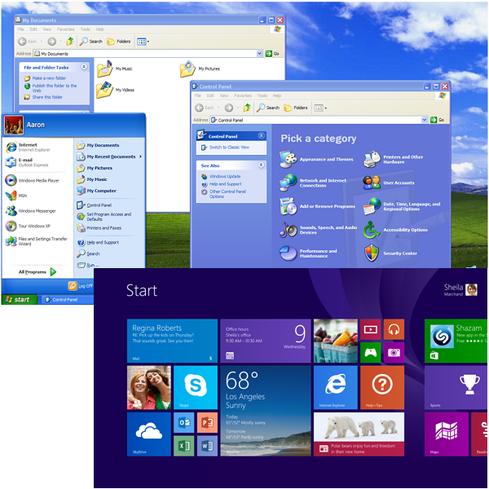The image size is (489, 489).
Task: Open View menu in Control Panel window
Action: [224, 96]
